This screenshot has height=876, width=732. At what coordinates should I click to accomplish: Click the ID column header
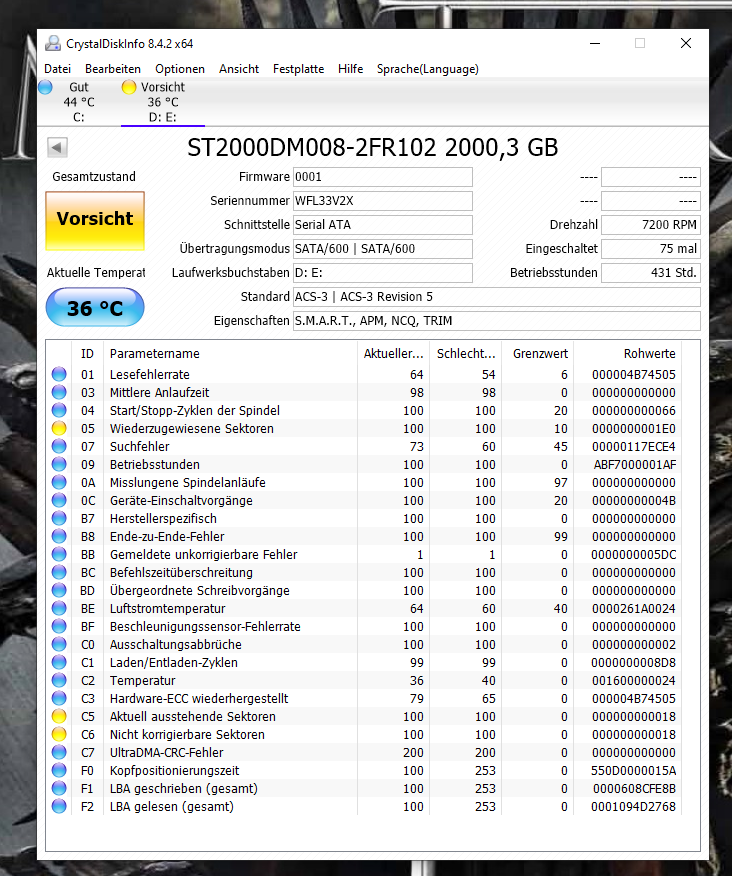click(x=87, y=354)
